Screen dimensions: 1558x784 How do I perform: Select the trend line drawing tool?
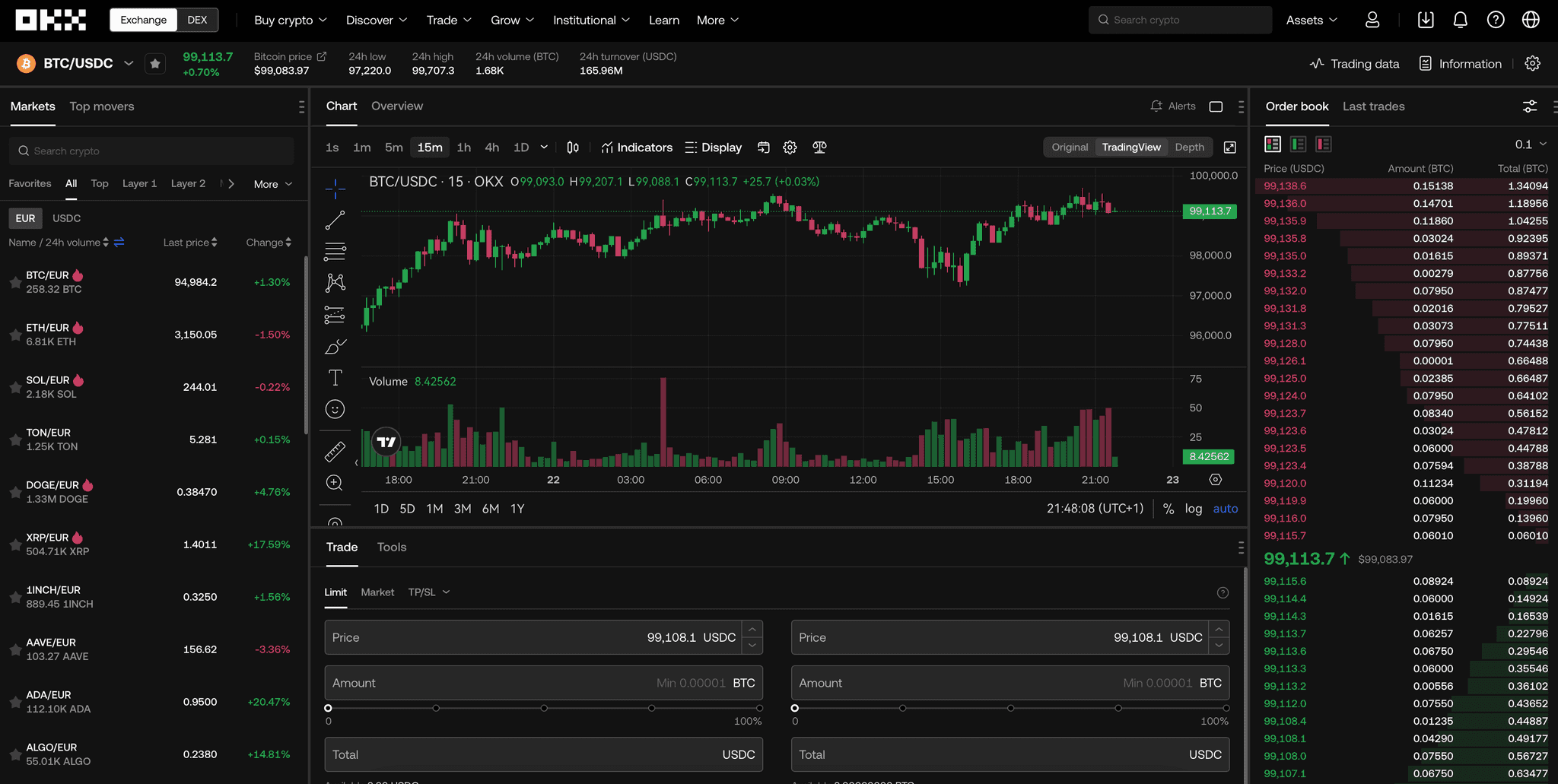pyautogui.click(x=335, y=220)
